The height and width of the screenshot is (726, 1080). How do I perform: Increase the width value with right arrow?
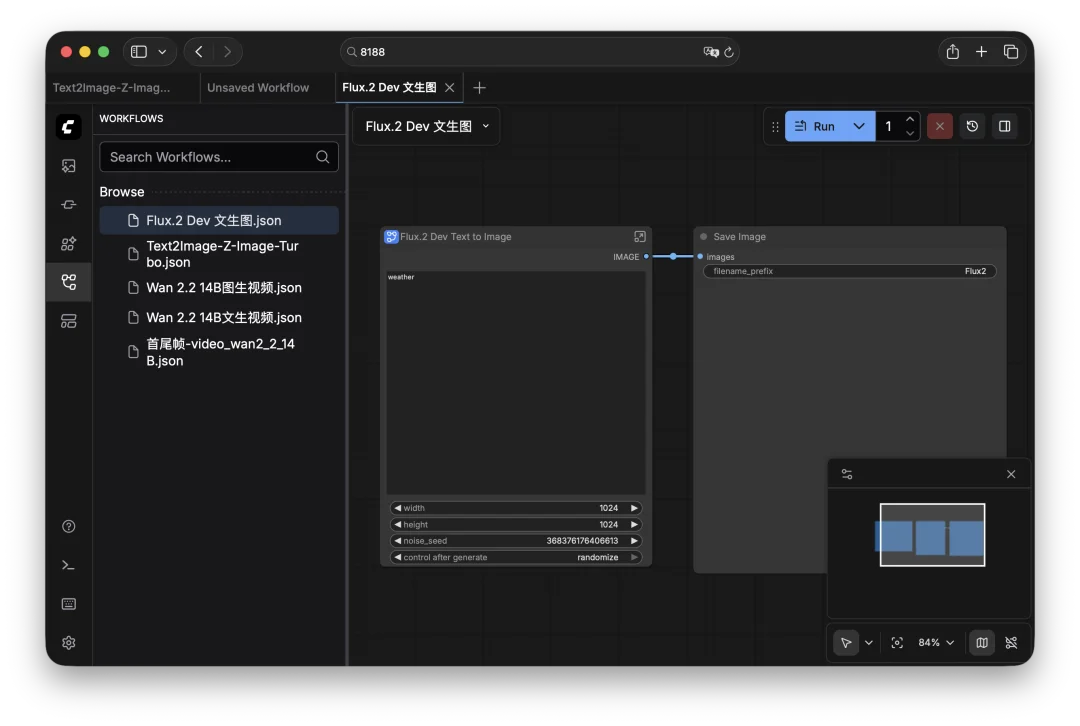(634, 508)
